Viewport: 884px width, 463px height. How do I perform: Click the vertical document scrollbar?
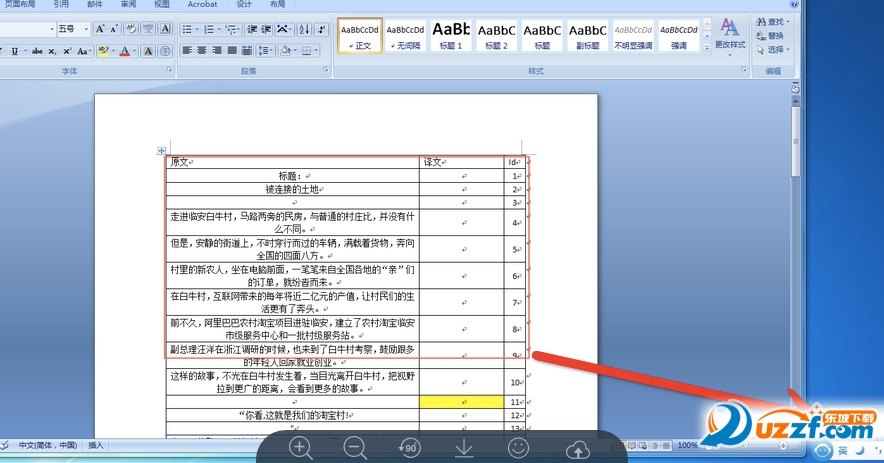(795, 265)
